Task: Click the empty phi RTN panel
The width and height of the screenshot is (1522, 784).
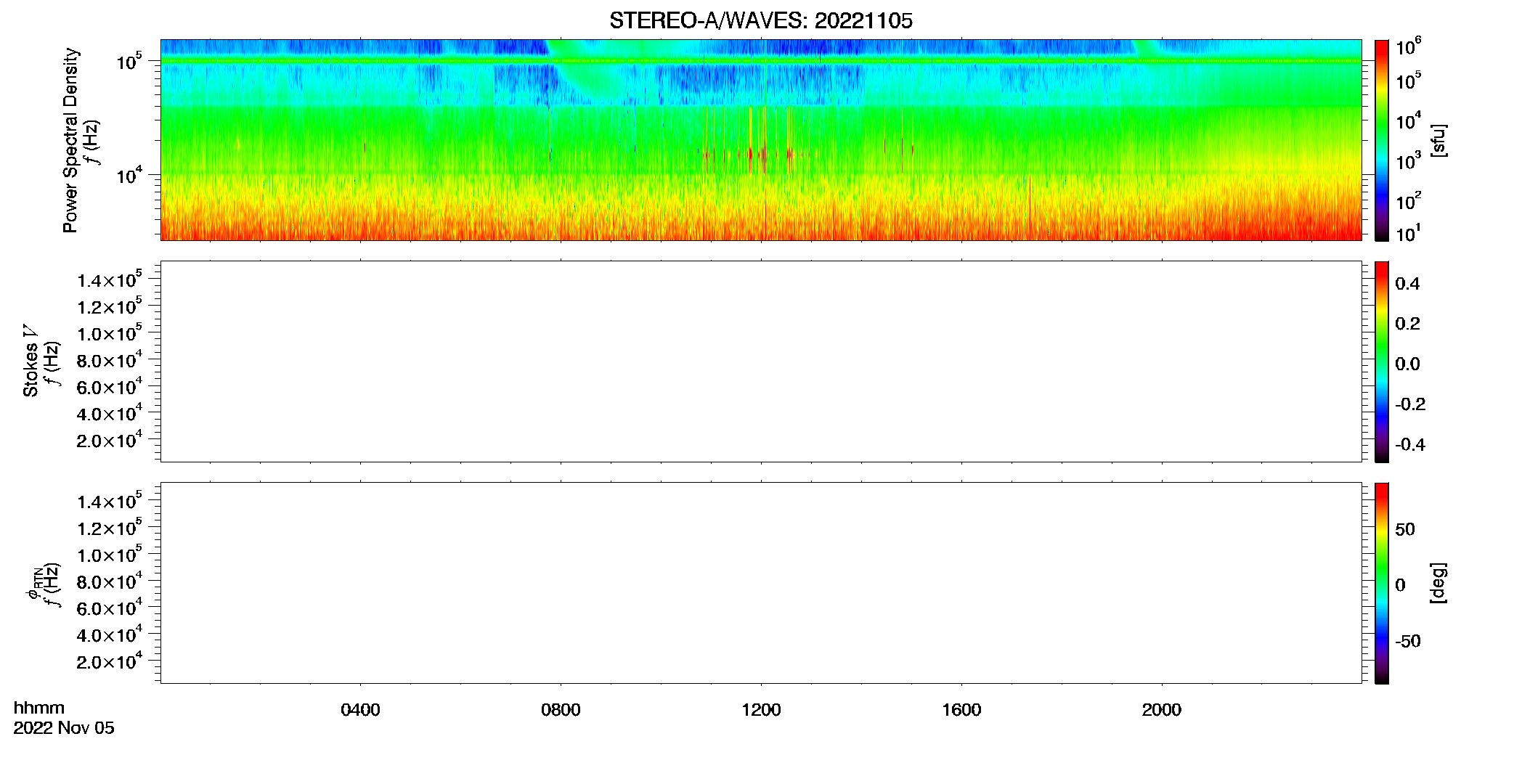Action: [761, 583]
